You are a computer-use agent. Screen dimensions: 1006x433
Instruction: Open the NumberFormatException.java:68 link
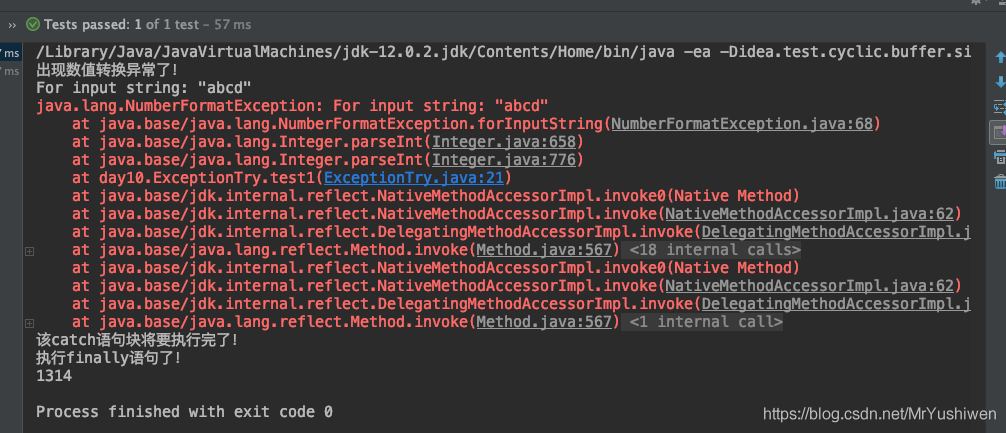tap(742, 124)
